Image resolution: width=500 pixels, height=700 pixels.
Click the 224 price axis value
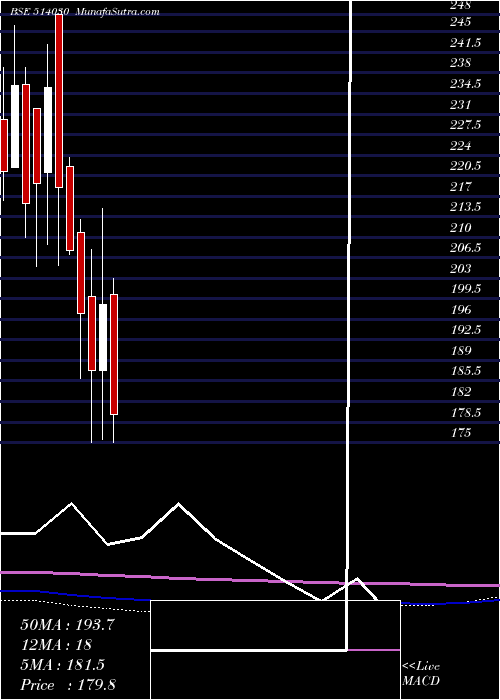point(460,145)
